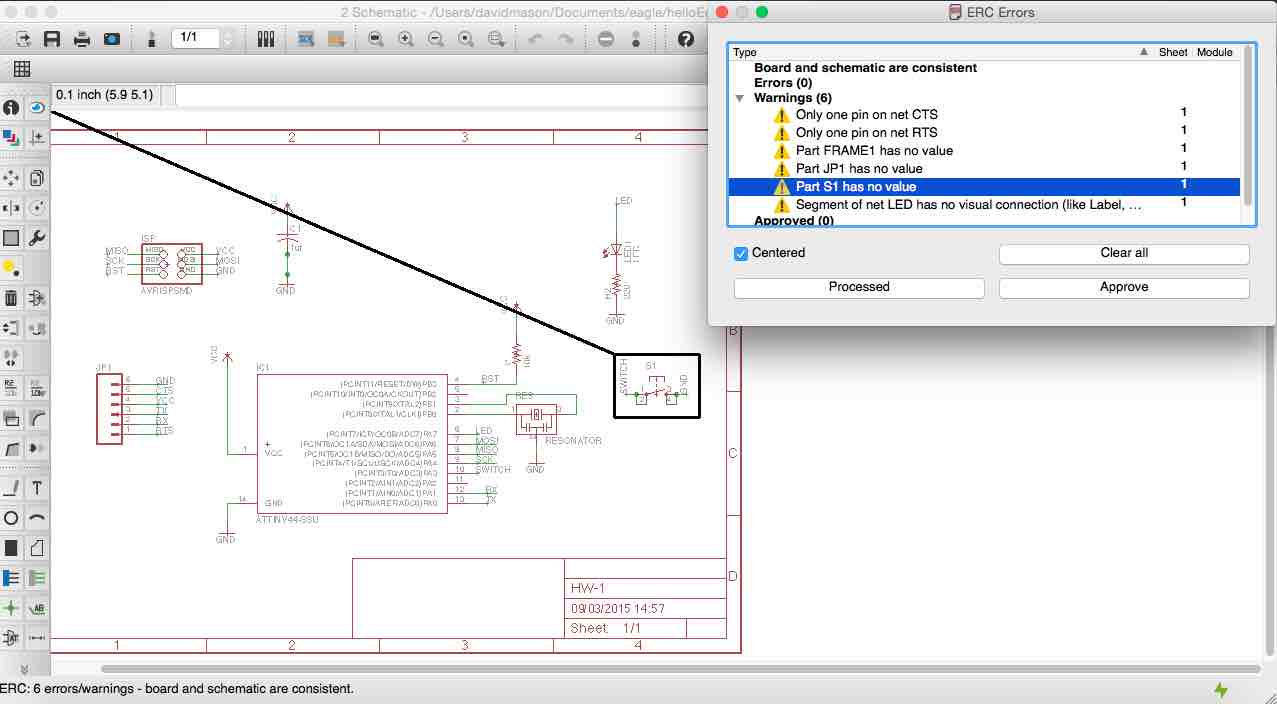The width and height of the screenshot is (1277, 704).
Task: Click the command line input field
Action: 440,95
